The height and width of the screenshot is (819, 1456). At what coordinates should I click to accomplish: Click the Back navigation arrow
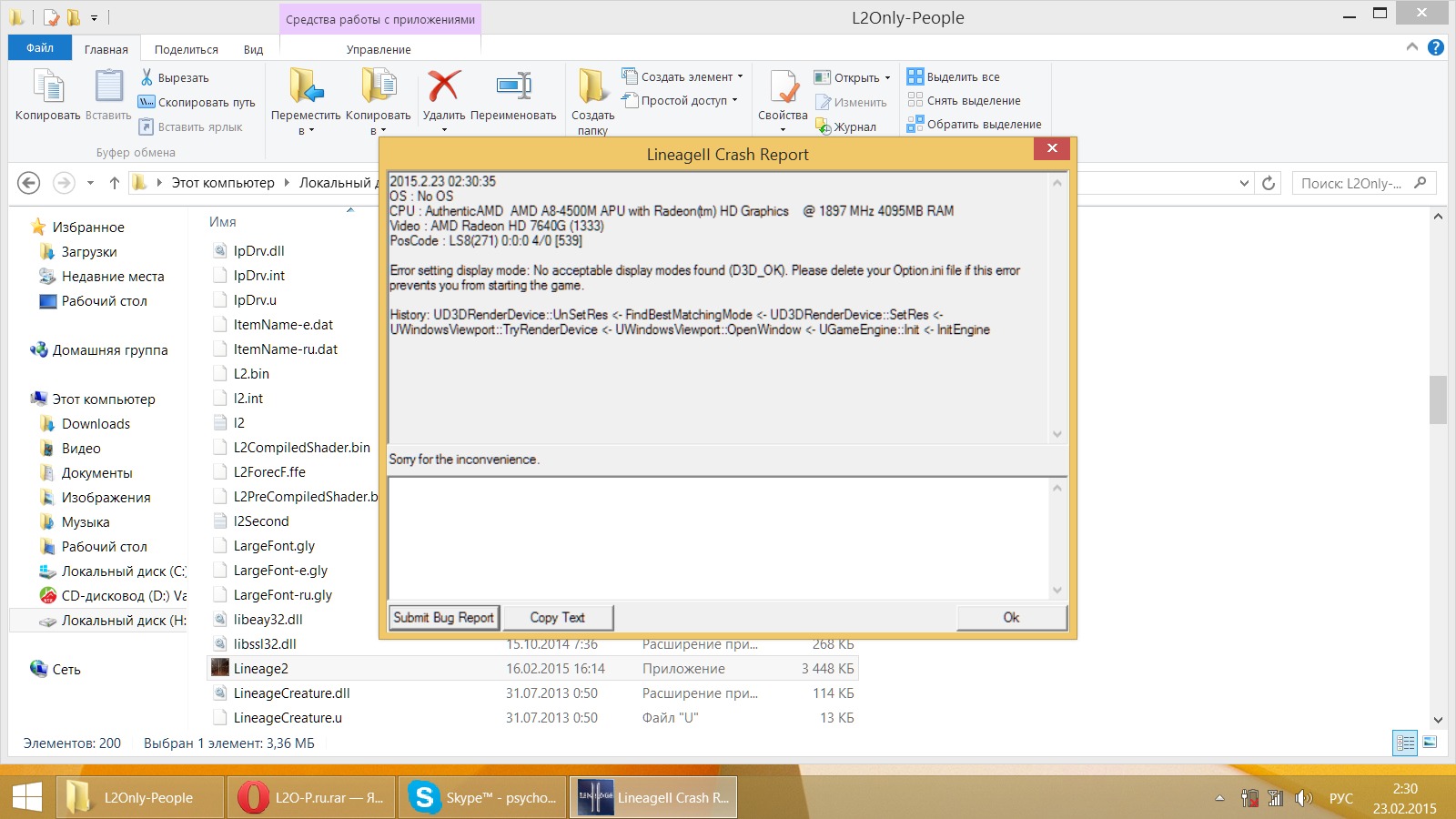coord(29,183)
